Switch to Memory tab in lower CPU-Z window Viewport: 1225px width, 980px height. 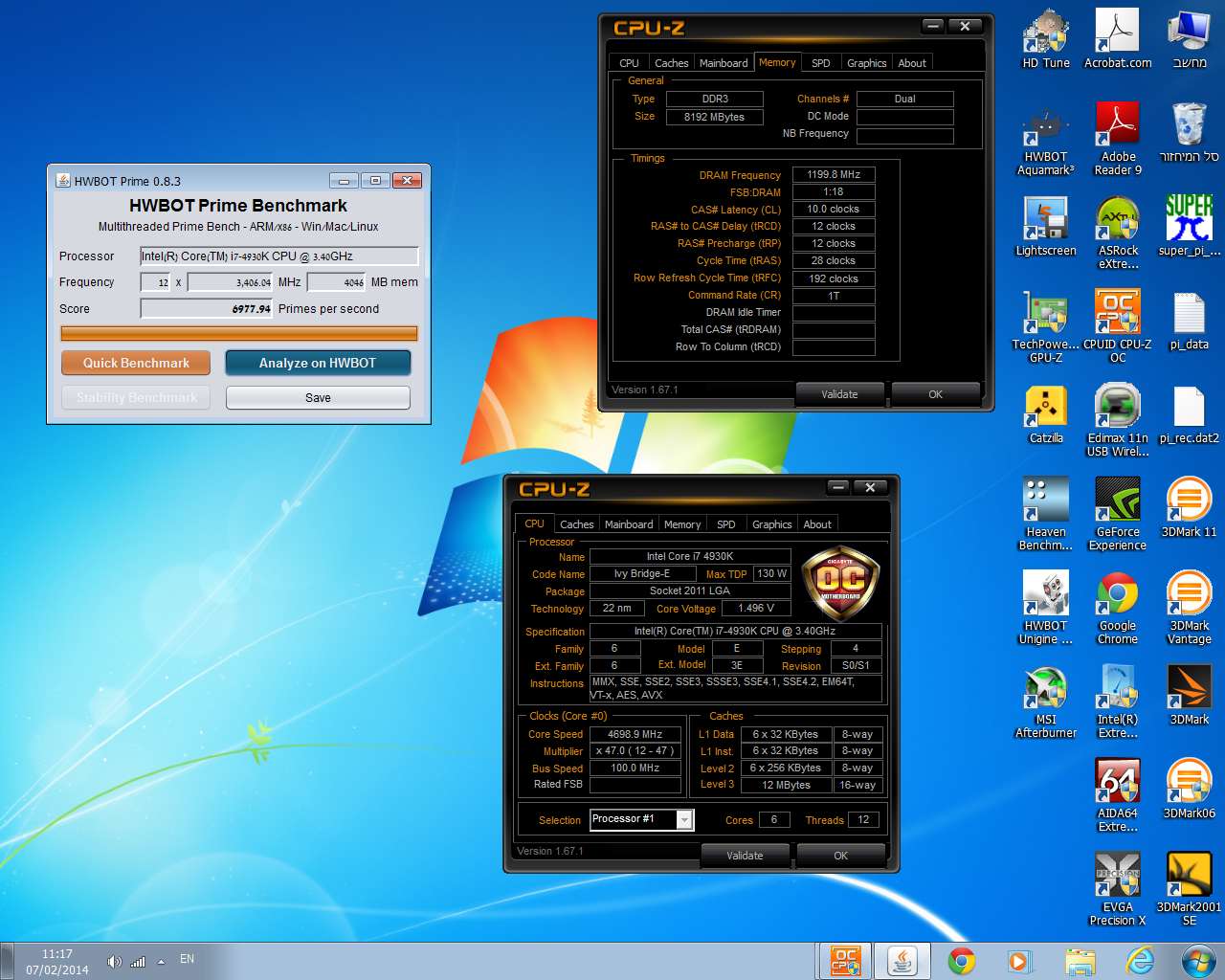[682, 524]
